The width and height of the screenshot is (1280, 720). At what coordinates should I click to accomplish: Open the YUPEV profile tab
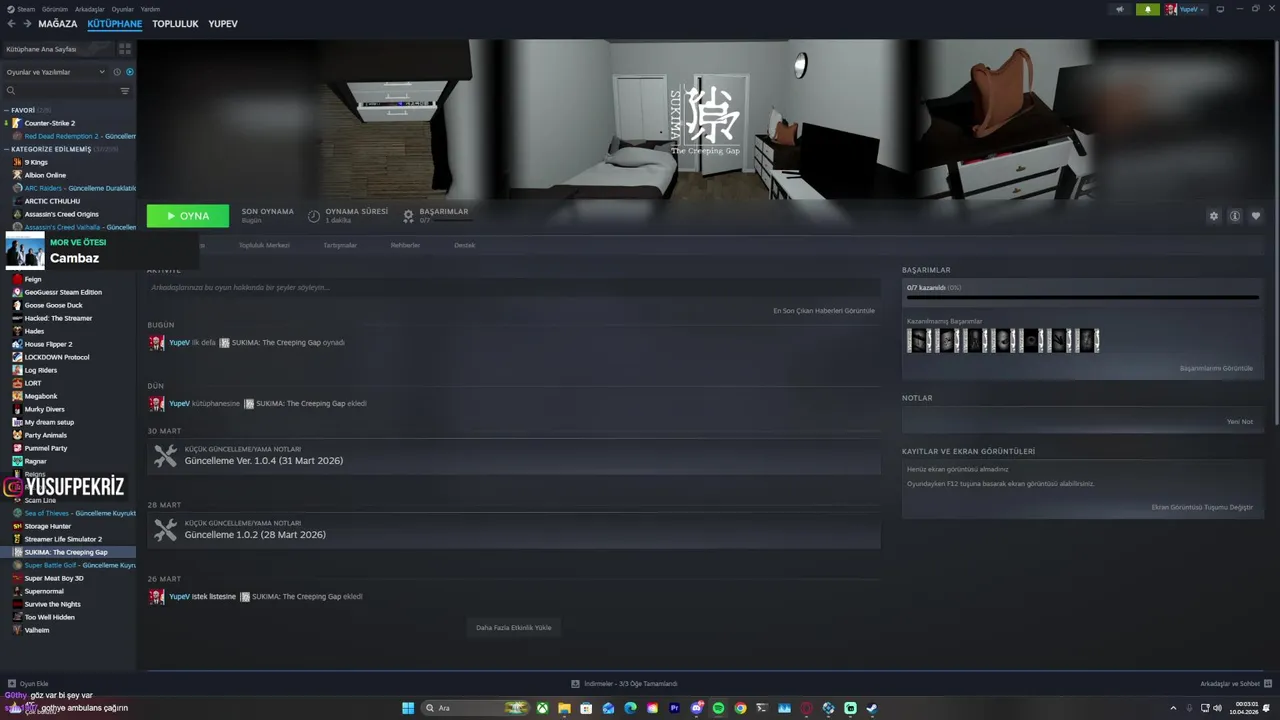[x=223, y=24]
